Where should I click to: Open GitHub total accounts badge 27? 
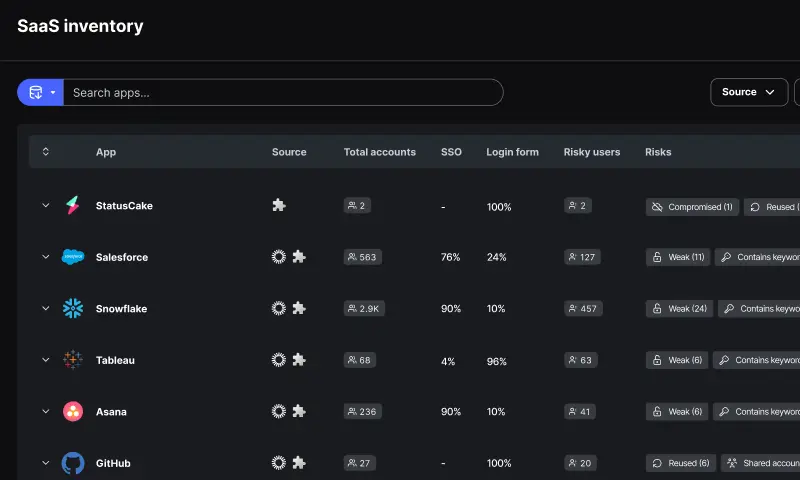click(360, 463)
